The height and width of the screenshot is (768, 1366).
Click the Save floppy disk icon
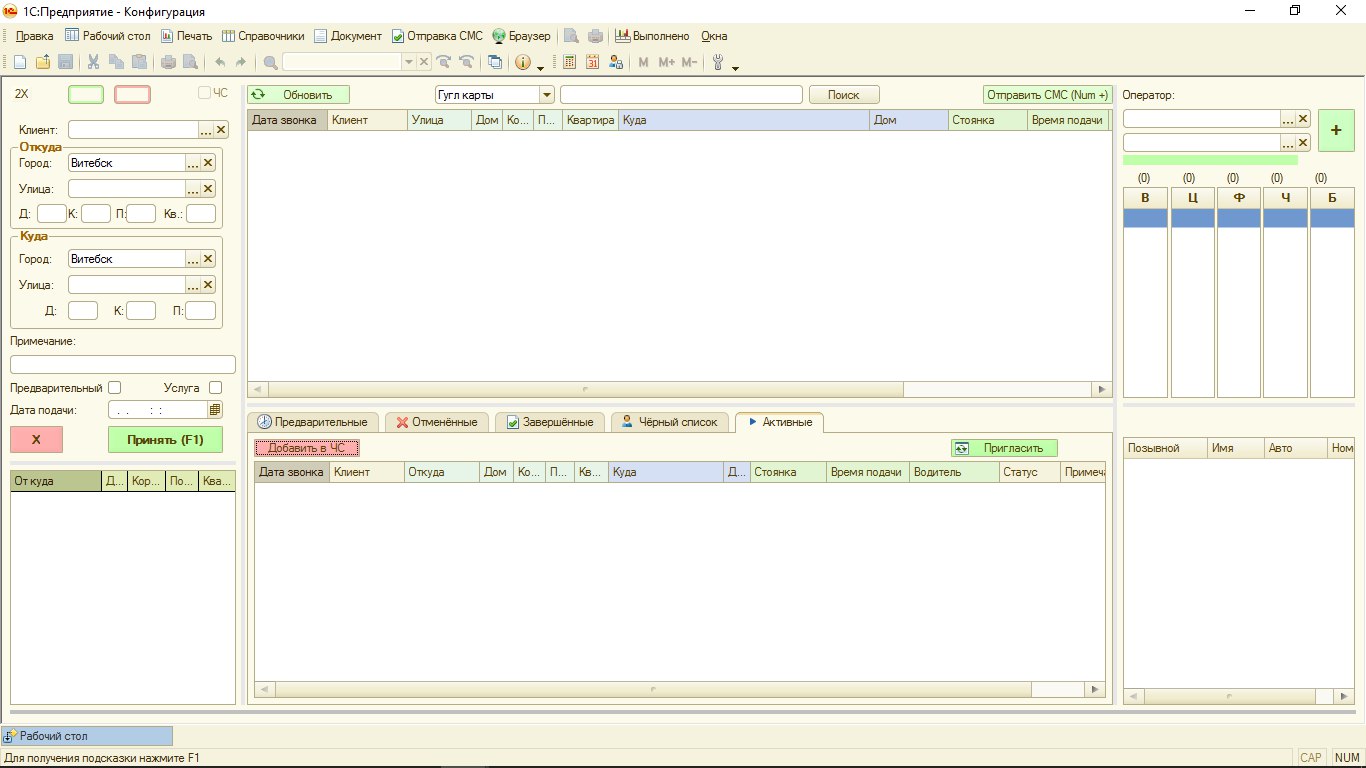click(x=65, y=62)
